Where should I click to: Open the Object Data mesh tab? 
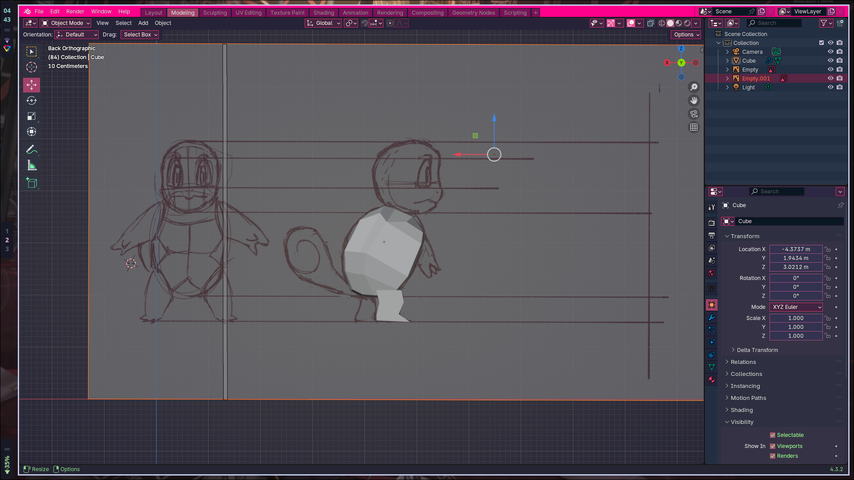711,367
